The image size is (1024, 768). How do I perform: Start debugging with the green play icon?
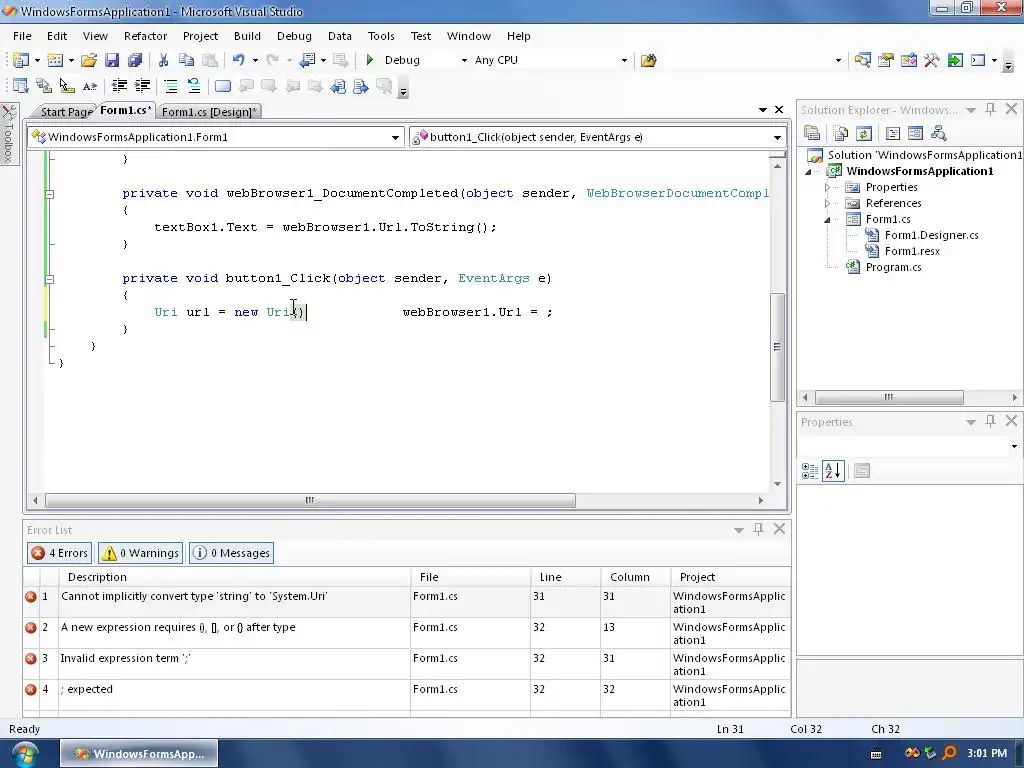(370, 60)
